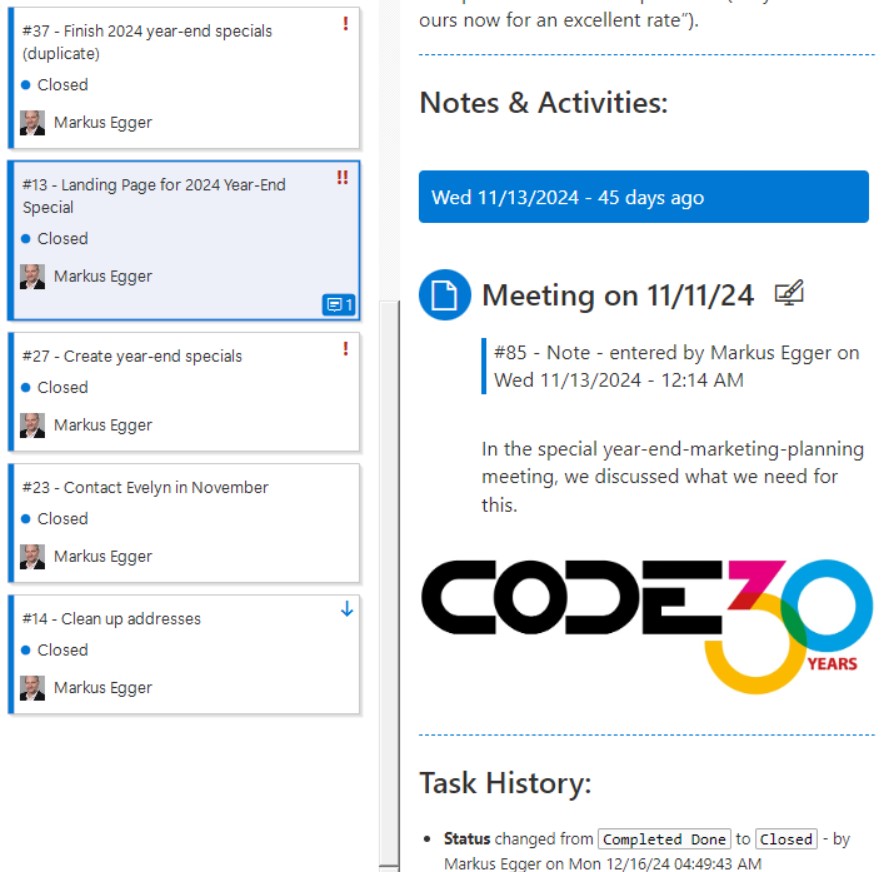Click the Closed status on task #13
The height and width of the screenshot is (872, 885).
63,239
